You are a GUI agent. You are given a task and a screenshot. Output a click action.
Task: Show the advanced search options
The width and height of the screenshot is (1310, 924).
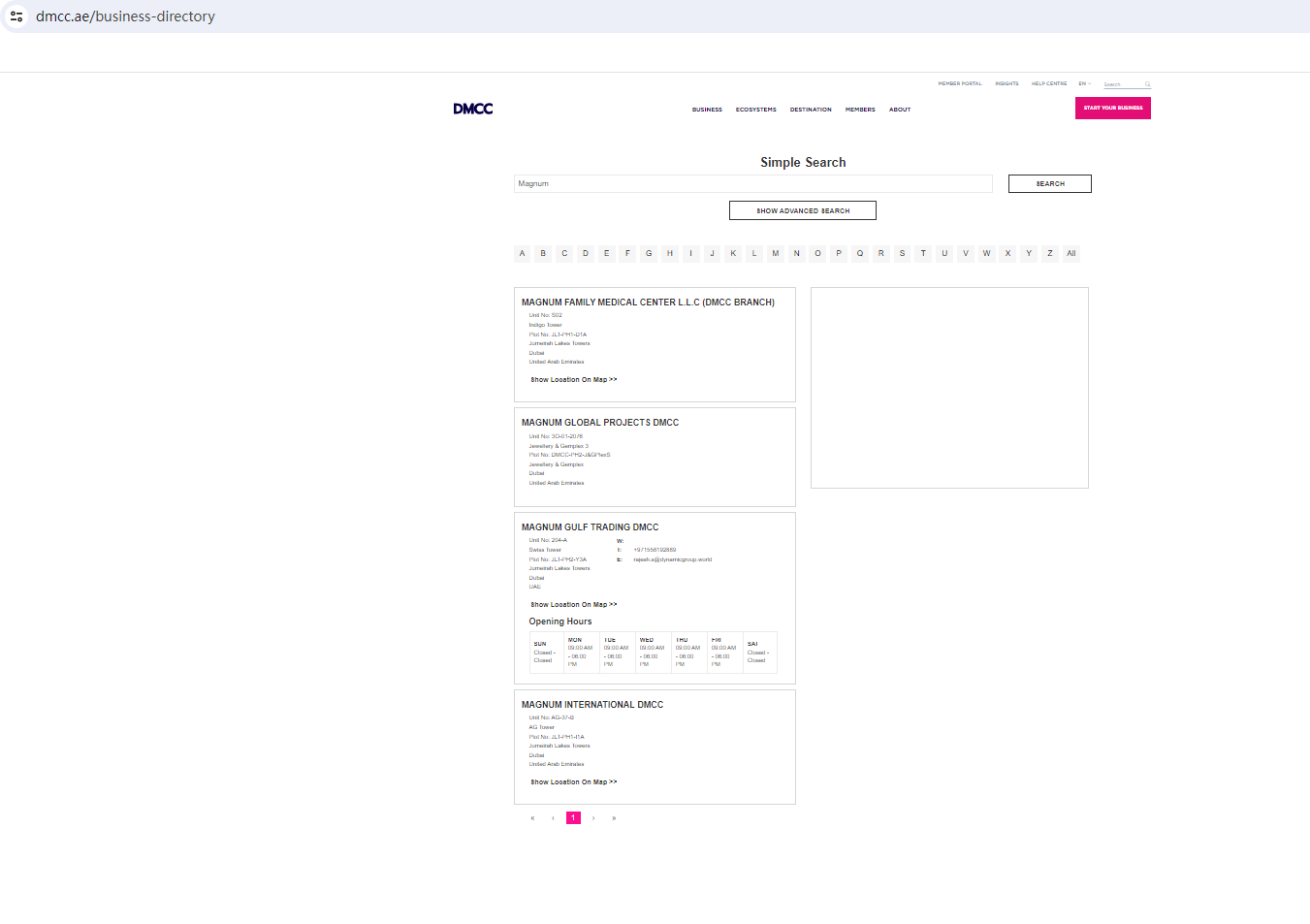(x=803, y=210)
